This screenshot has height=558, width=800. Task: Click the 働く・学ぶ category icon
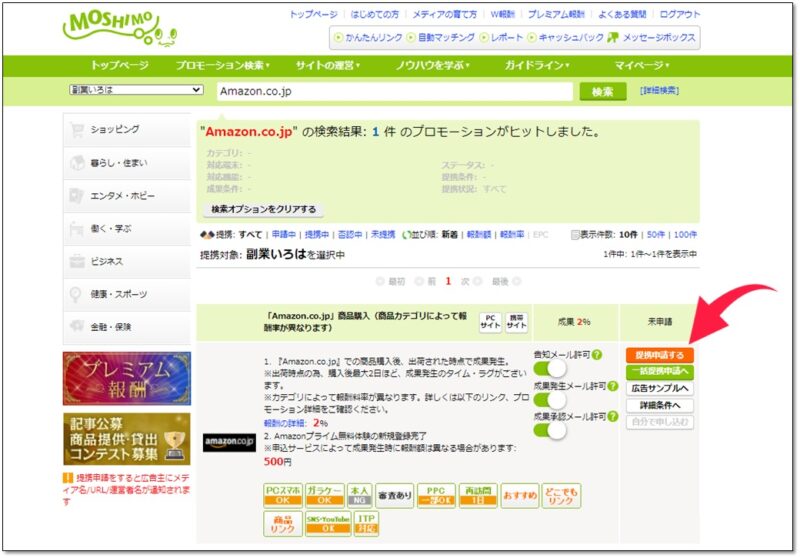point(77,229)
